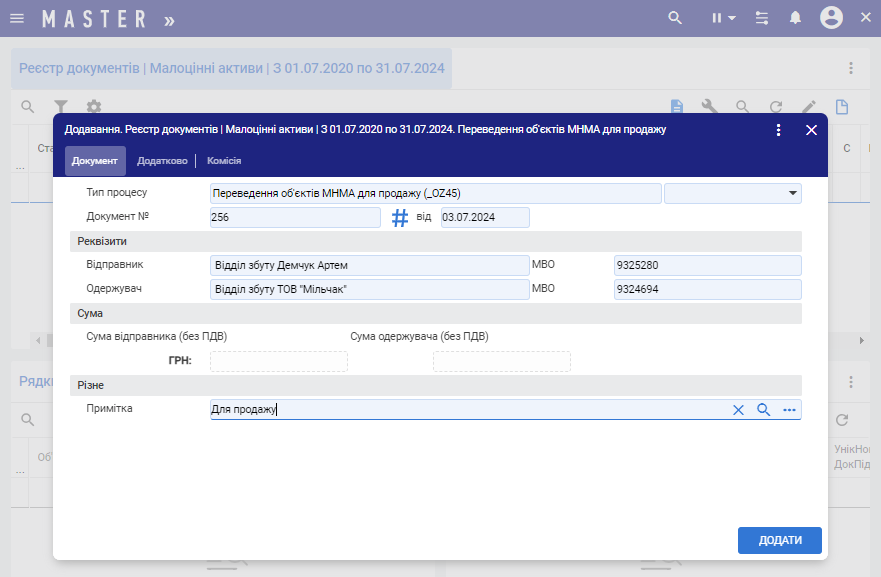Click the search icon in Примітка field
Viewport: 881px width, 577px height.
coord(763,410)
